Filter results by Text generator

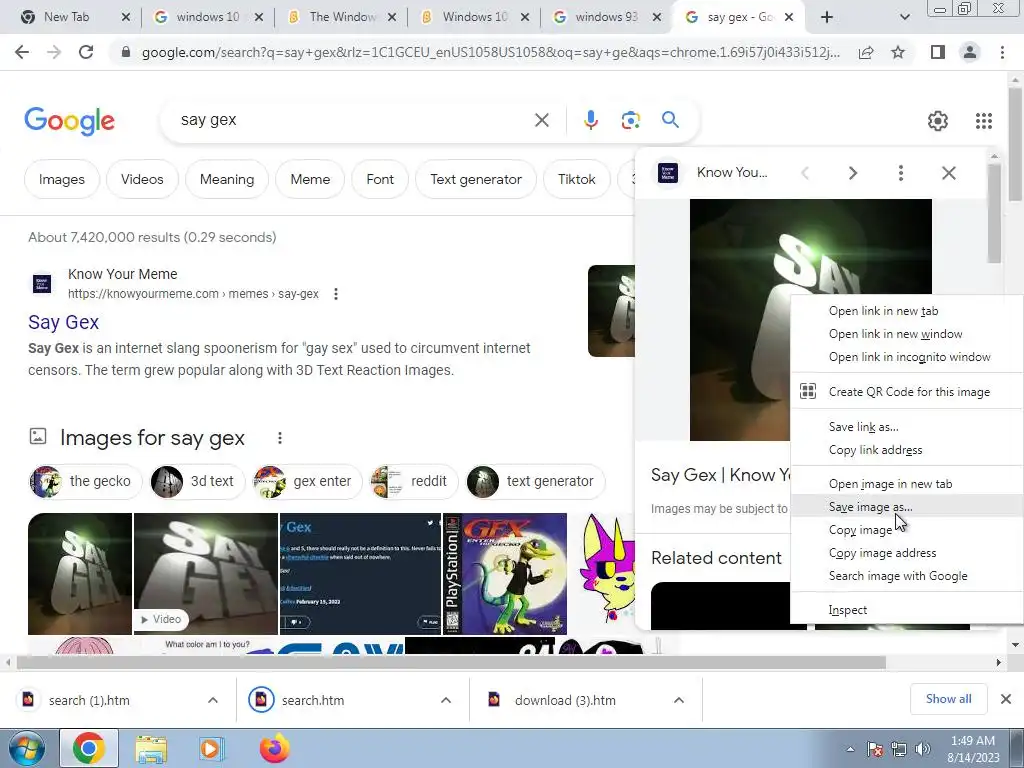(x=475, y=179)
